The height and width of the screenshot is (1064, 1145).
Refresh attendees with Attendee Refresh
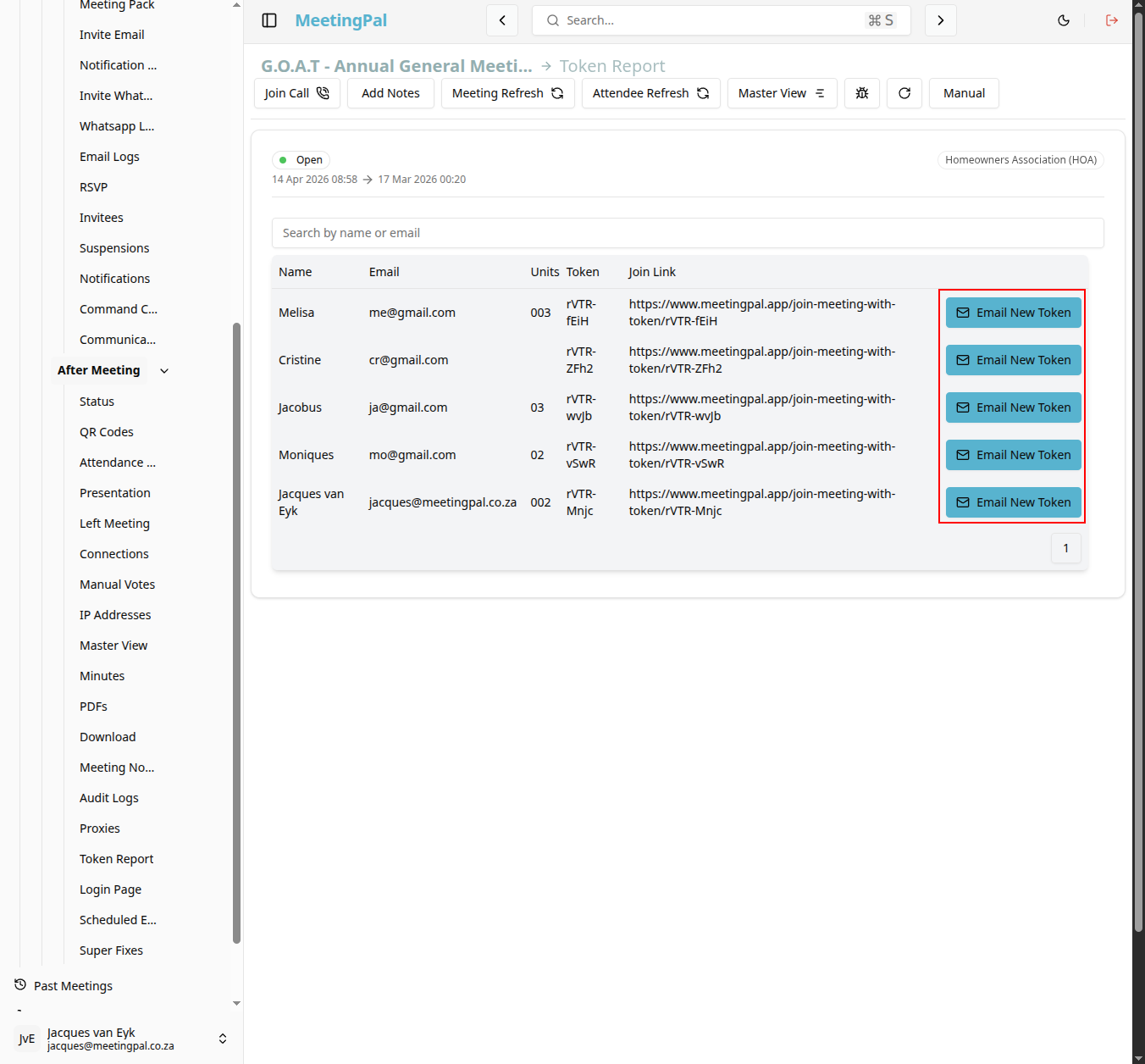651,93
